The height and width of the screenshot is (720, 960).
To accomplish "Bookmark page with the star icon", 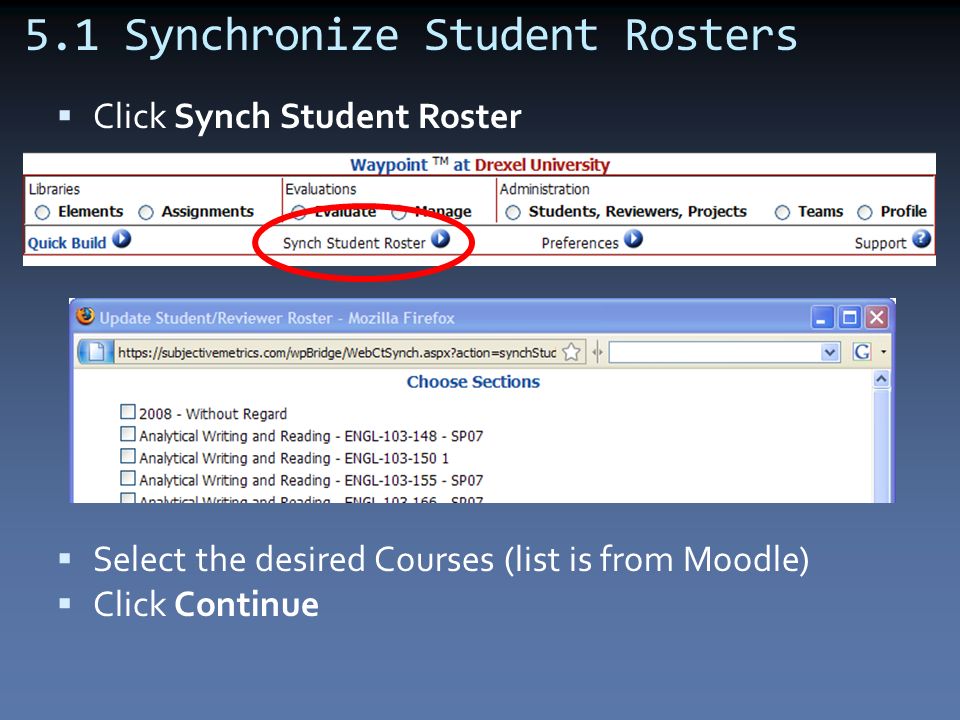I will 571,352.
